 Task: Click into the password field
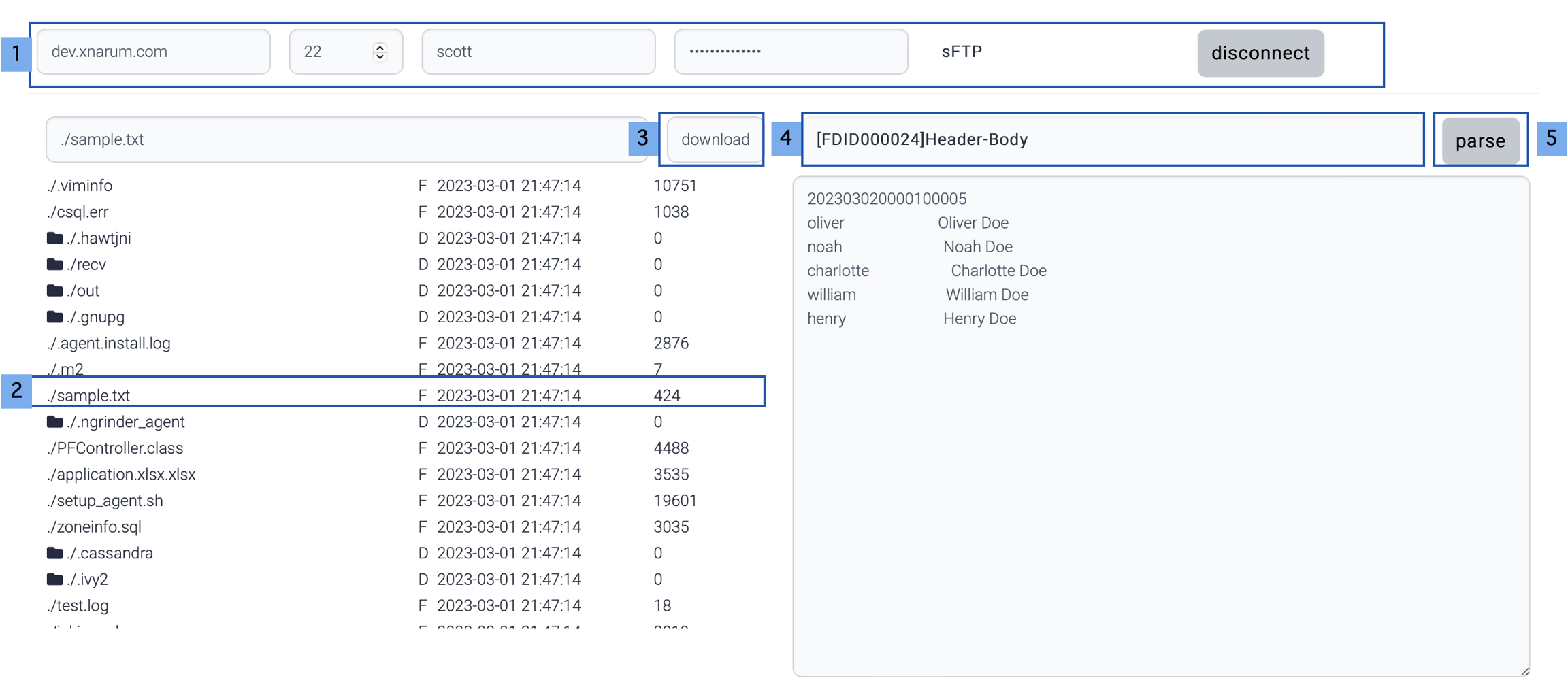(x=790, y=52)
